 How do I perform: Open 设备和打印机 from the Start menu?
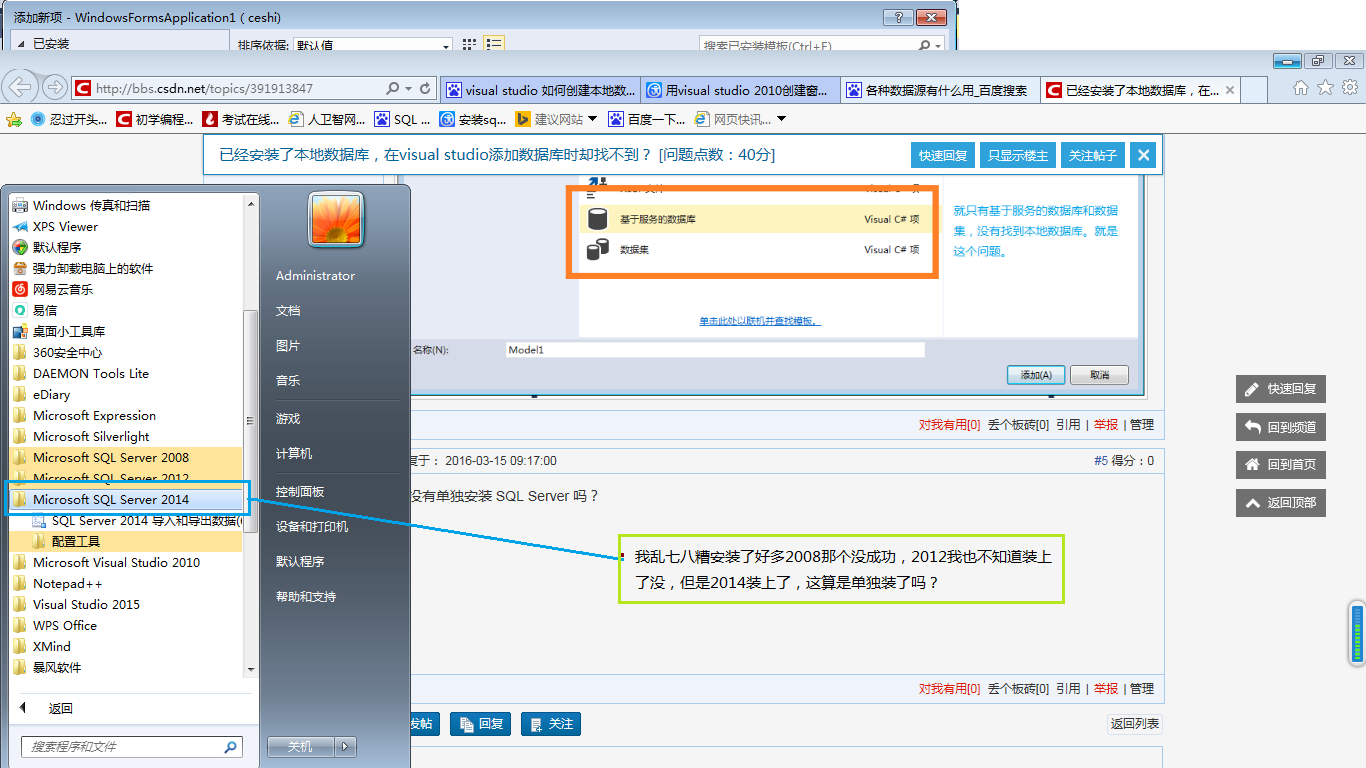tap(312, 526)
